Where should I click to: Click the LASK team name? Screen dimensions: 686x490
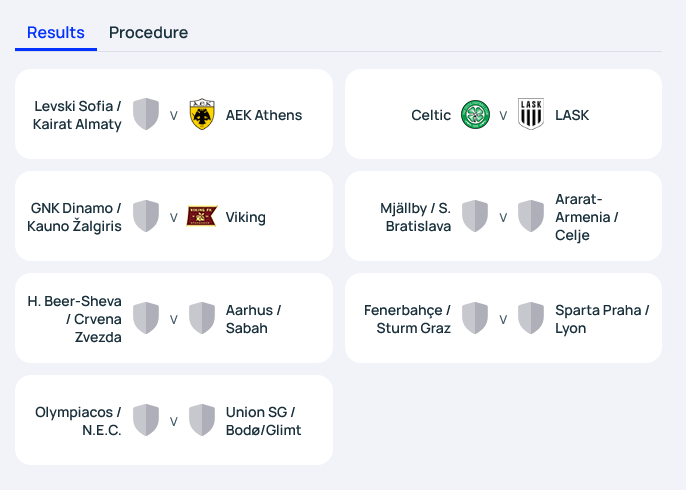tap(572, 115)
